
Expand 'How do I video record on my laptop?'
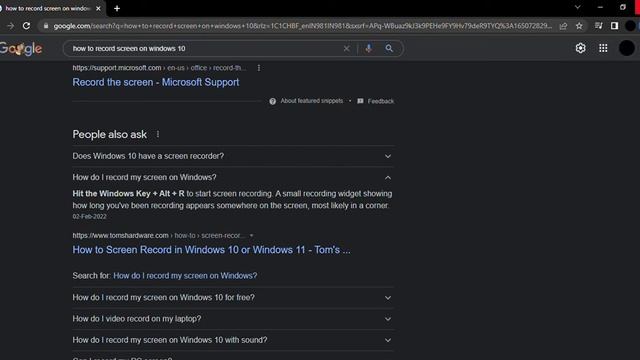pyautogui.click(x=233, y=319)
